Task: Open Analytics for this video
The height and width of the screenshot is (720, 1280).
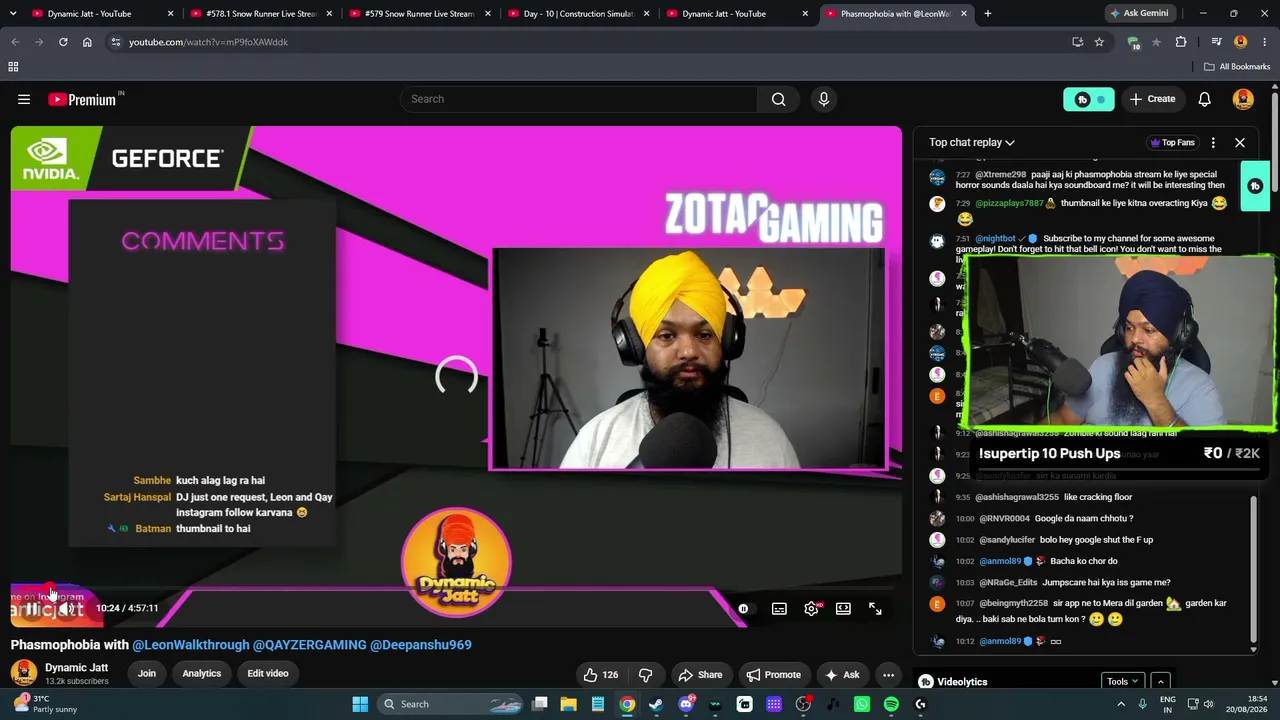Action: 202,674
